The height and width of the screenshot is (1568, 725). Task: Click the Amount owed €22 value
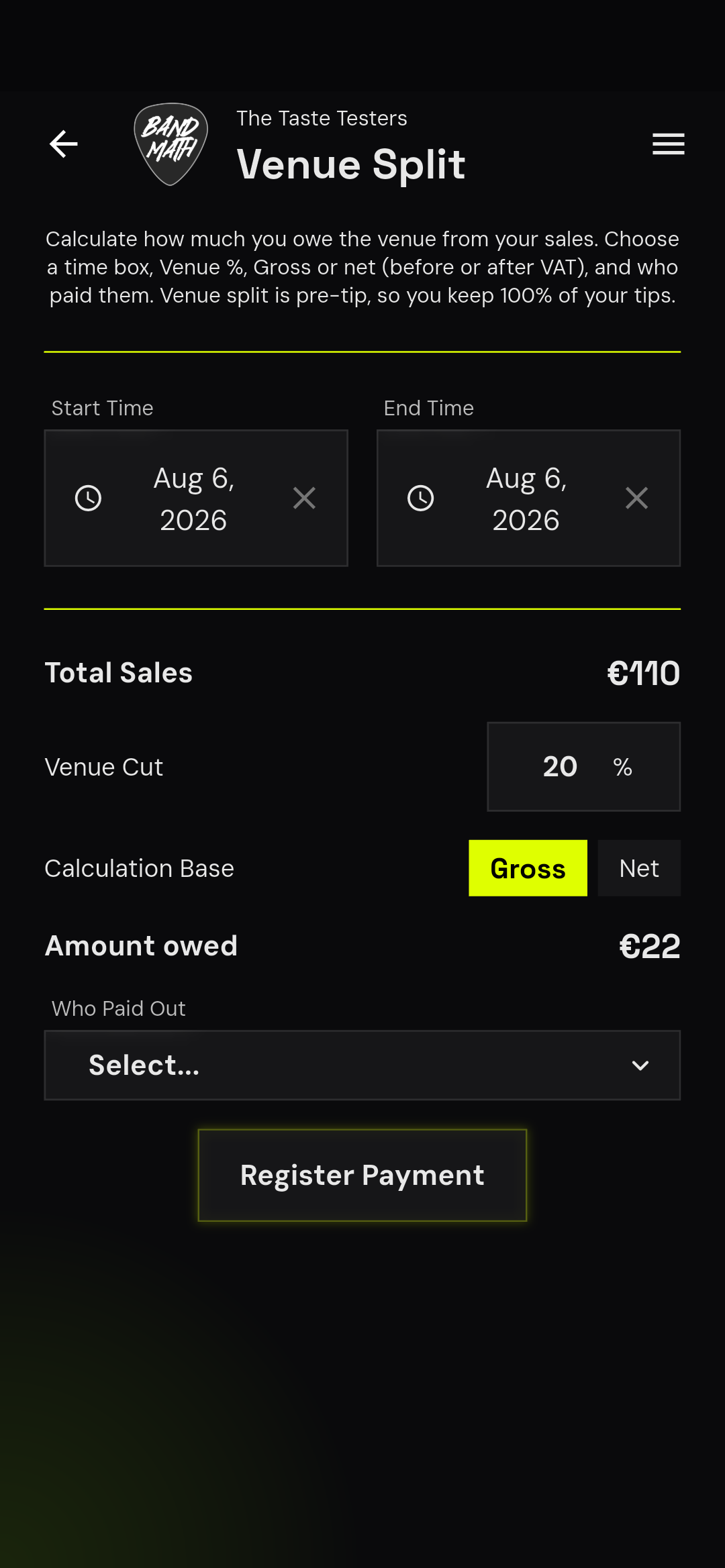click(649, 947)
